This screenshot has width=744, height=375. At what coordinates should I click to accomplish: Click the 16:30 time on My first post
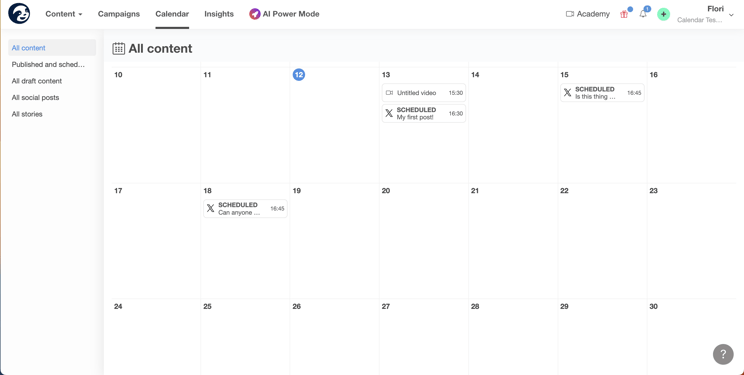coord(456,113)
